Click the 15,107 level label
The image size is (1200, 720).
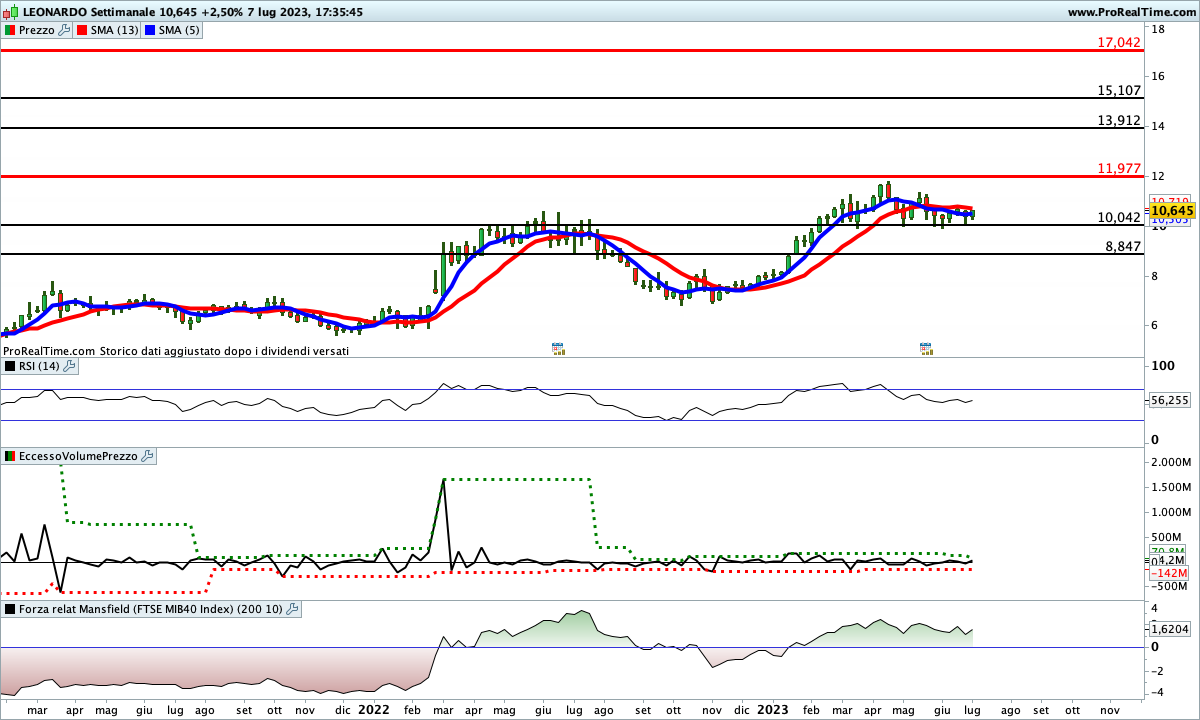click(x=1119, y=90)
